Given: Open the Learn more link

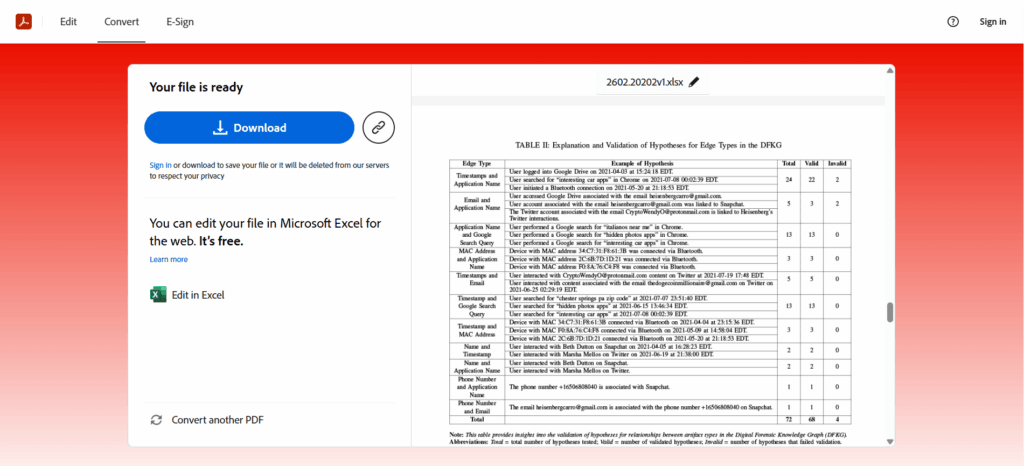Looking at the screenshot, I should click(x=168, y=259).
